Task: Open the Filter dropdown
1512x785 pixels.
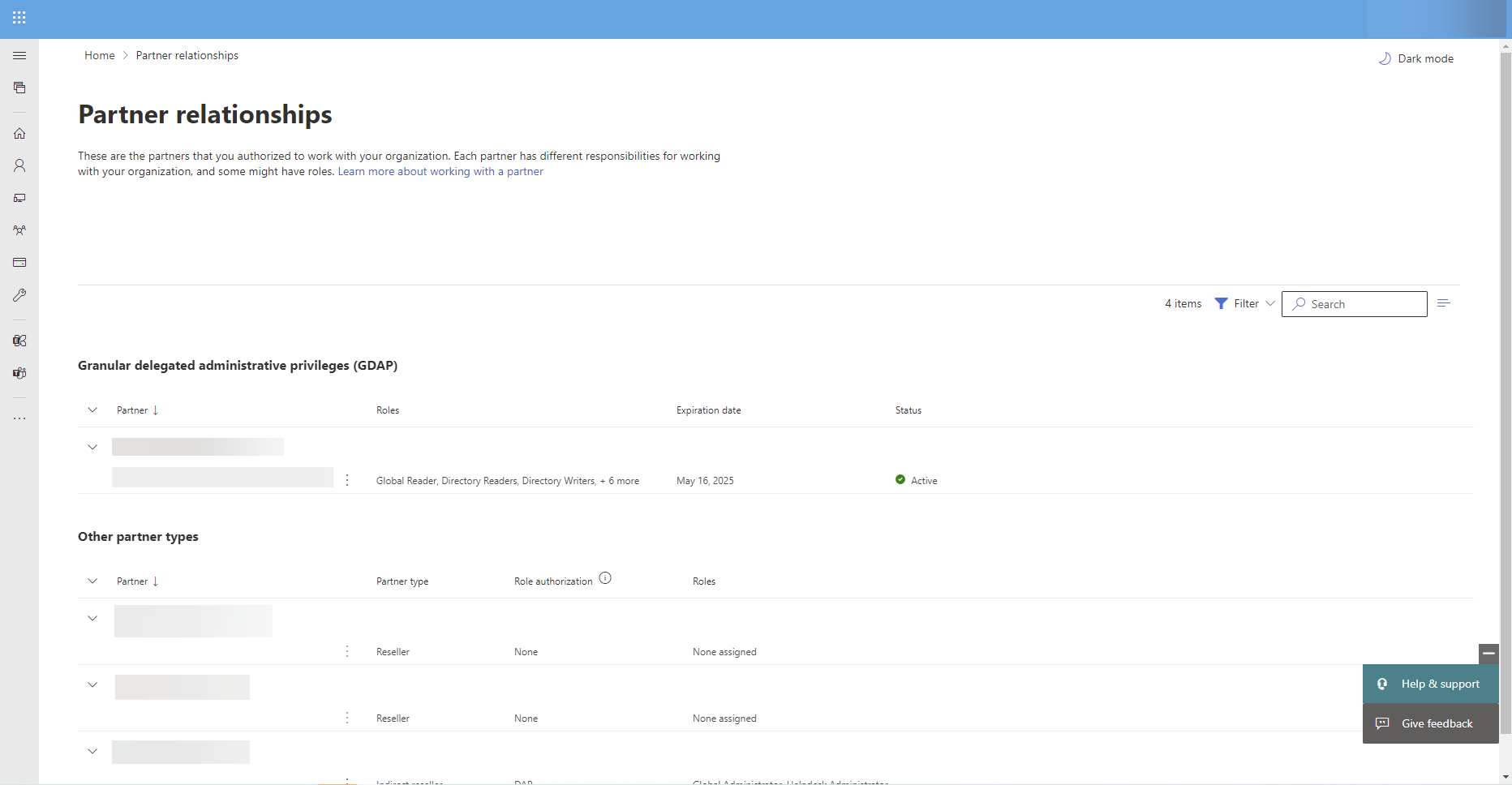Action: coord(1245,303)
